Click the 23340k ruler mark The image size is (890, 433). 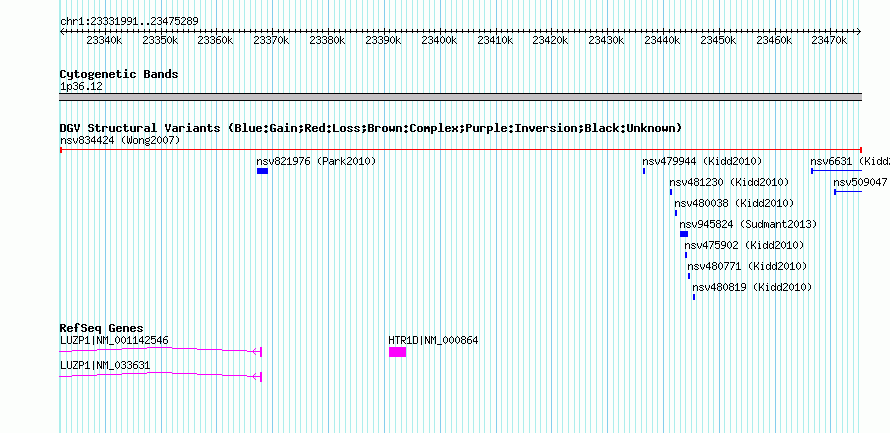pos(104,40)
